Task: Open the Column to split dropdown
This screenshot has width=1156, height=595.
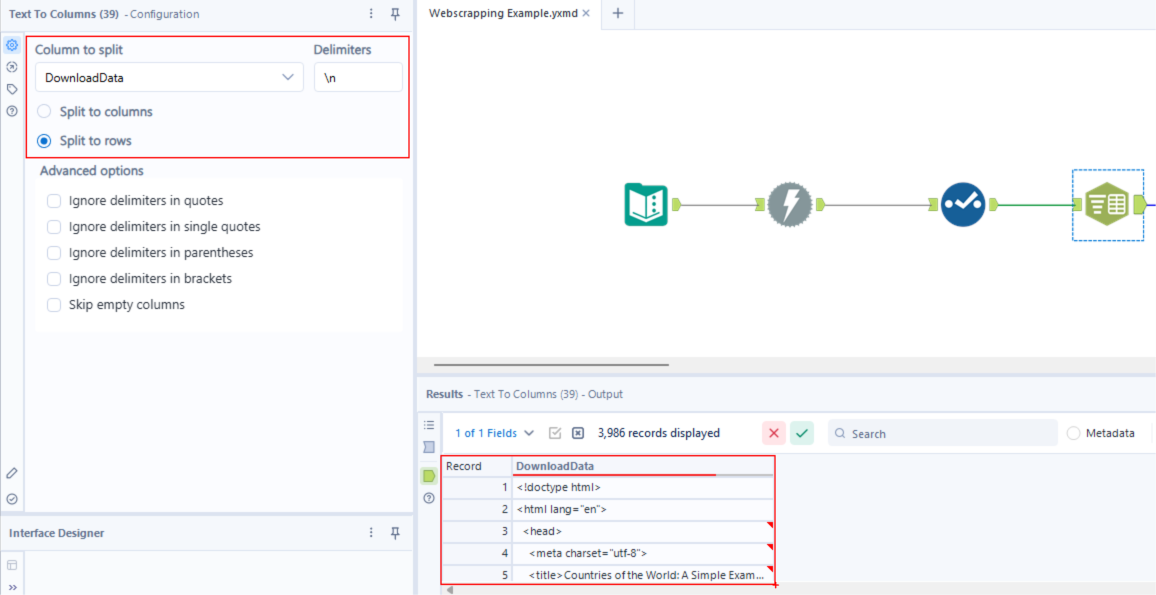Action: point(170,77)
